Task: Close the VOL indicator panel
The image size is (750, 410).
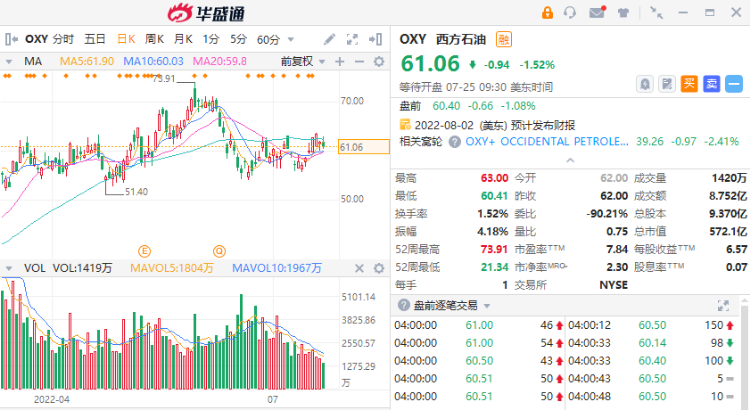Action: (359, 268)
